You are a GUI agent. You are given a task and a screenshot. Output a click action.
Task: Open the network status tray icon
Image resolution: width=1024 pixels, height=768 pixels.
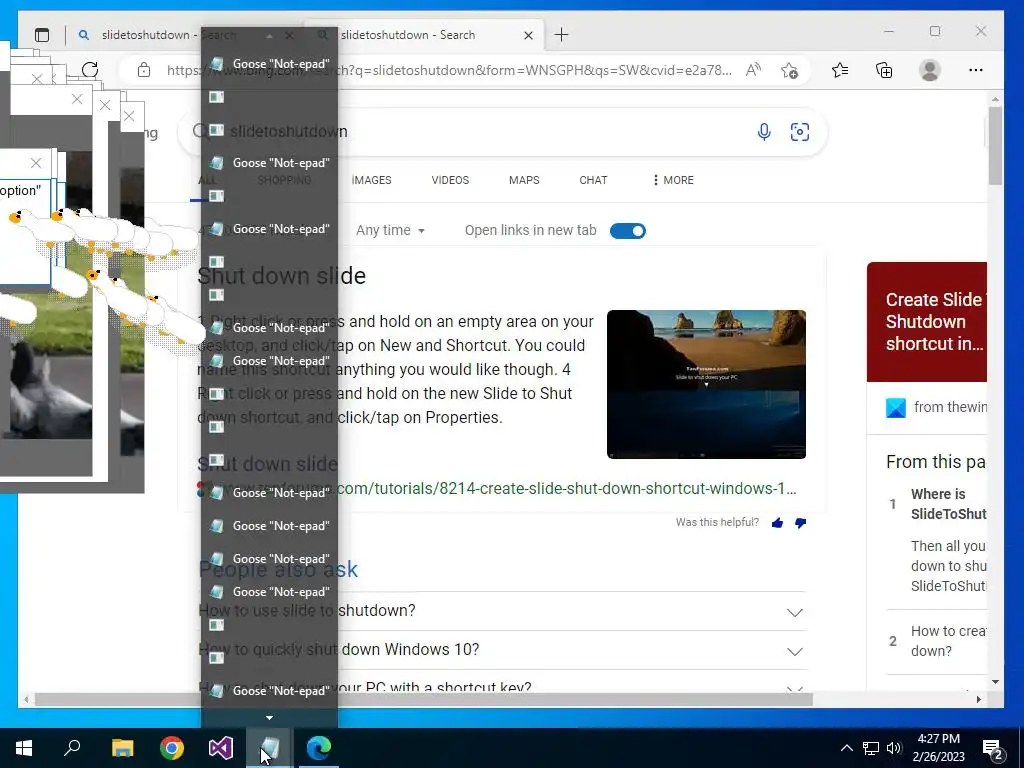[871, 748]
